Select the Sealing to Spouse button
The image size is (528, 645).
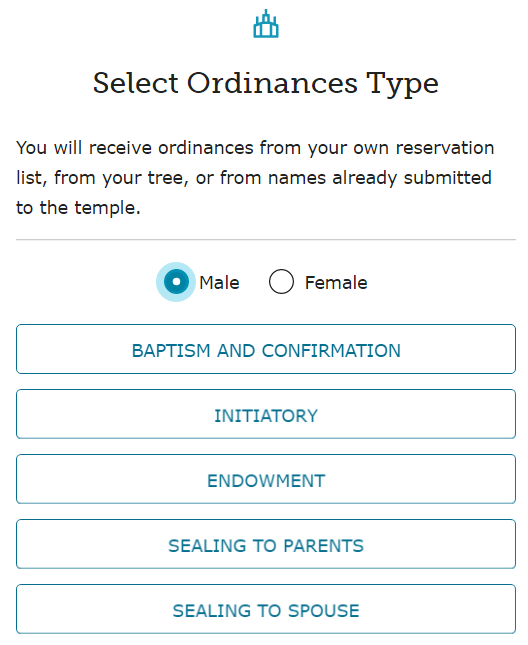[x=266, y=609]
